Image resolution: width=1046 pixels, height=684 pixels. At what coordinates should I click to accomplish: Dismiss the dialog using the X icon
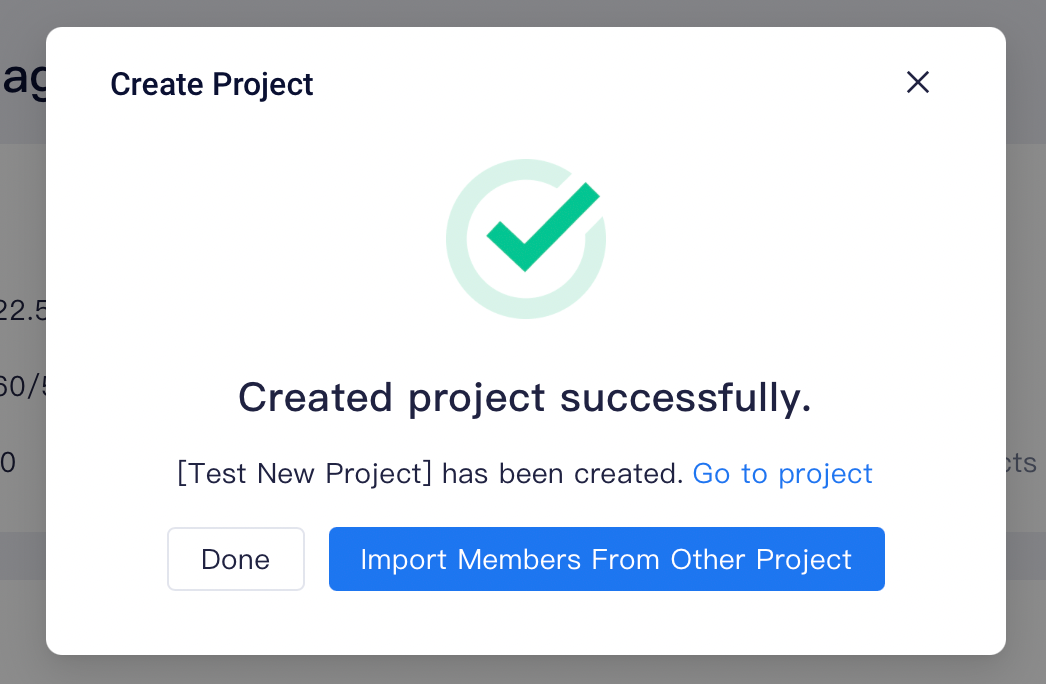pyautogui.click(x=918, y=83)
